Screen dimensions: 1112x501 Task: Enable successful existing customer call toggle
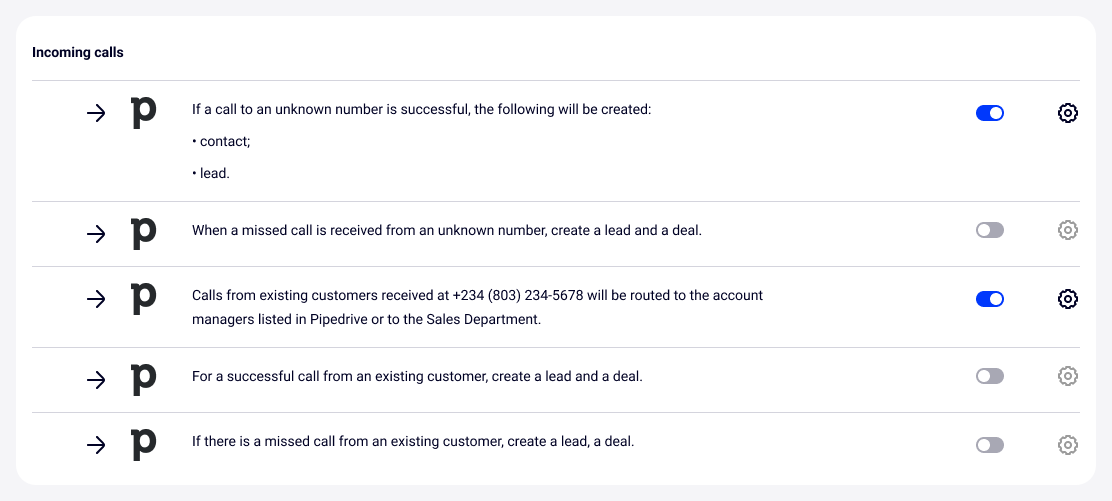[989, 376]
